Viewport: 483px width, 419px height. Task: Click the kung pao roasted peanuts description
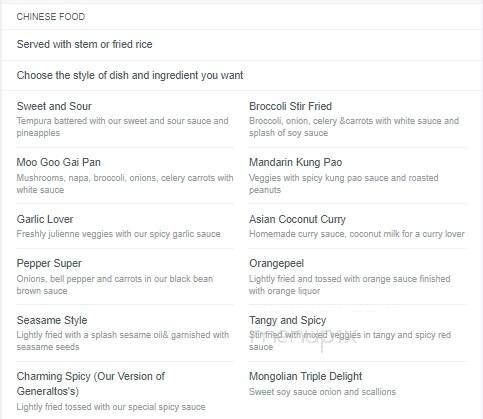(344, 184)
